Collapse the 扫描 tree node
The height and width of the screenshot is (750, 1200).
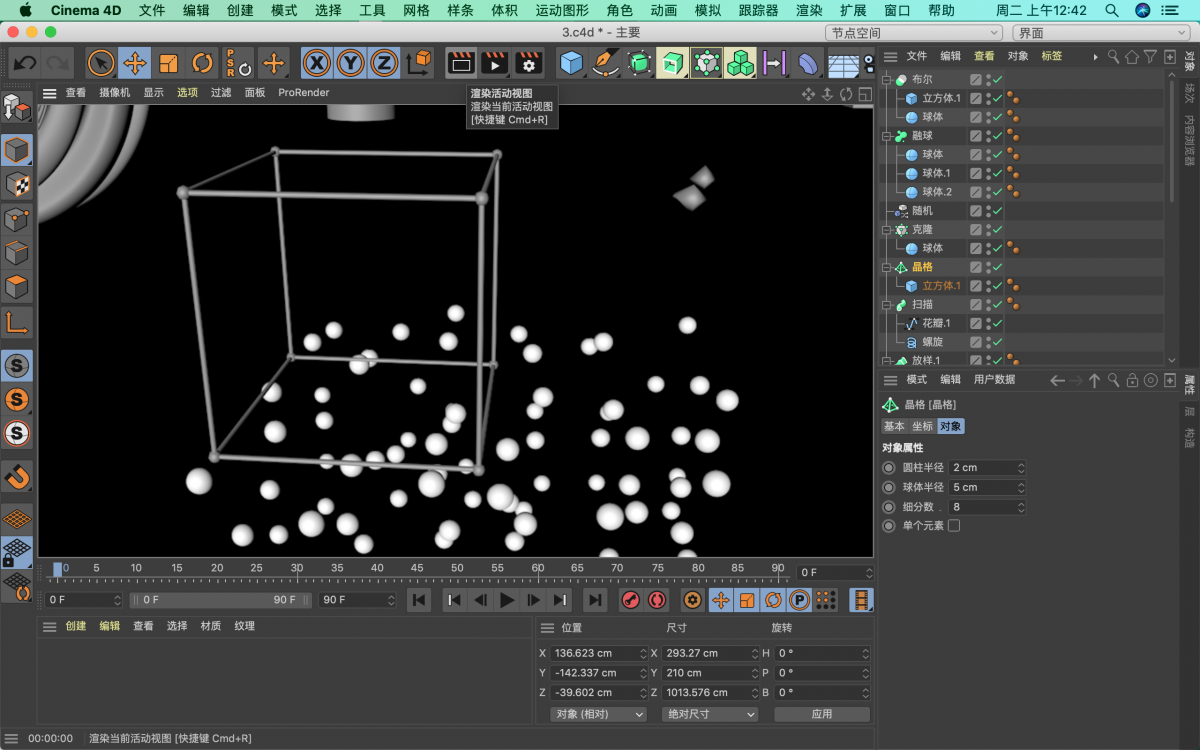pos(887,304)
